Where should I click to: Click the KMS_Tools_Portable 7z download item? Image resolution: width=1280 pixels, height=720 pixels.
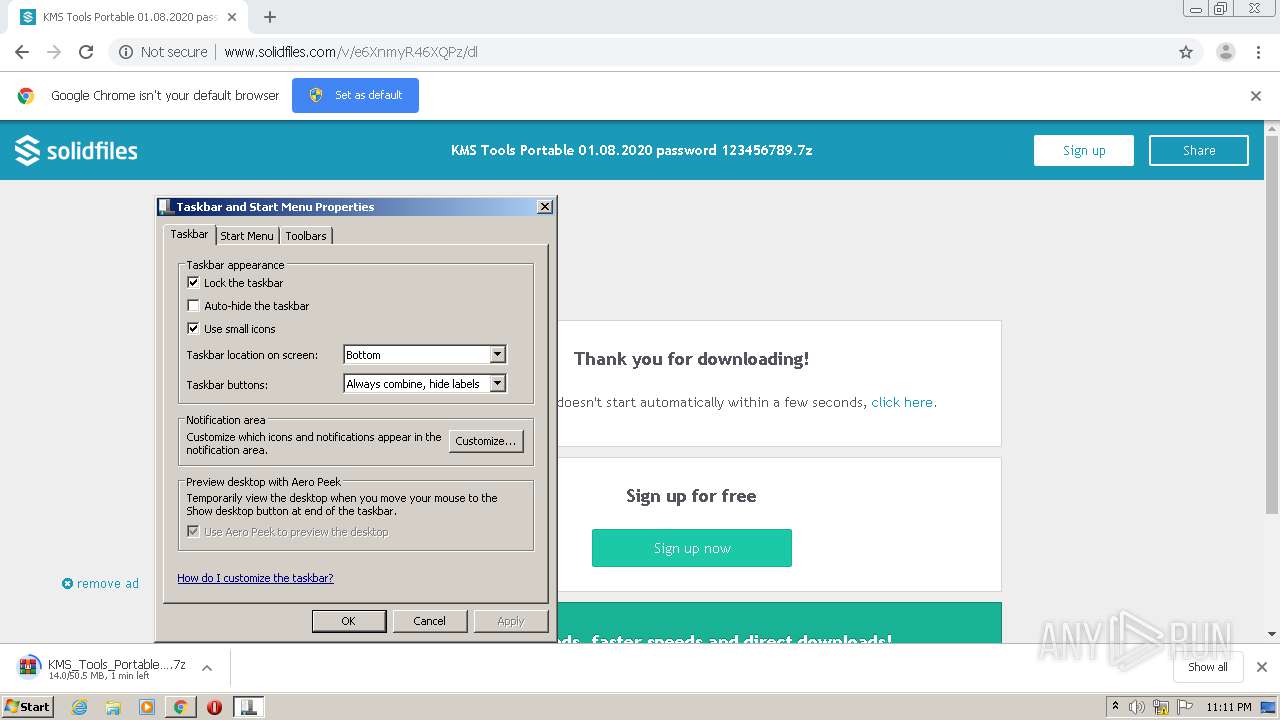[103, 668]
